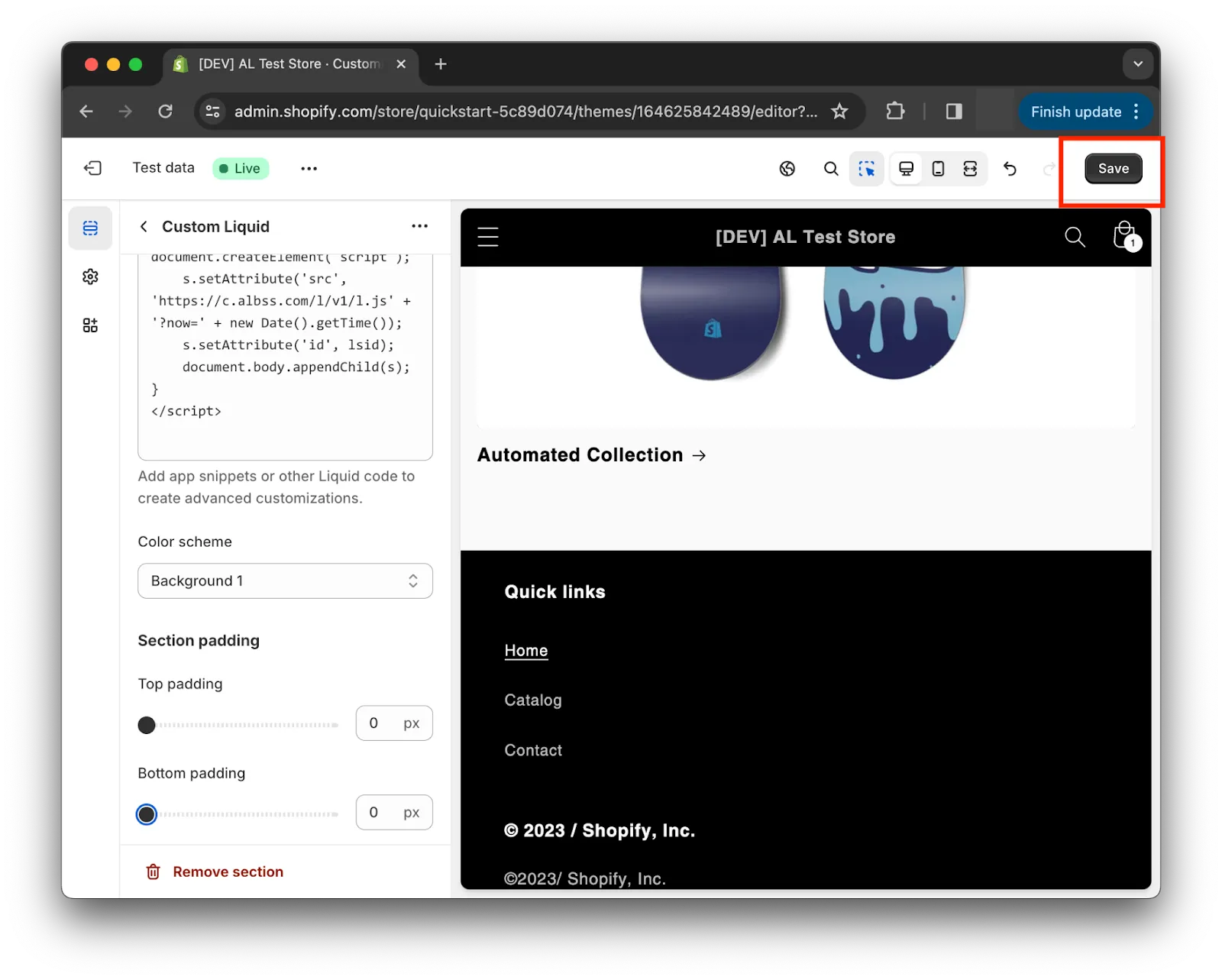1222x980 pixels.
Task: Click the store preview search icon
Action: tap(1075, 237)
